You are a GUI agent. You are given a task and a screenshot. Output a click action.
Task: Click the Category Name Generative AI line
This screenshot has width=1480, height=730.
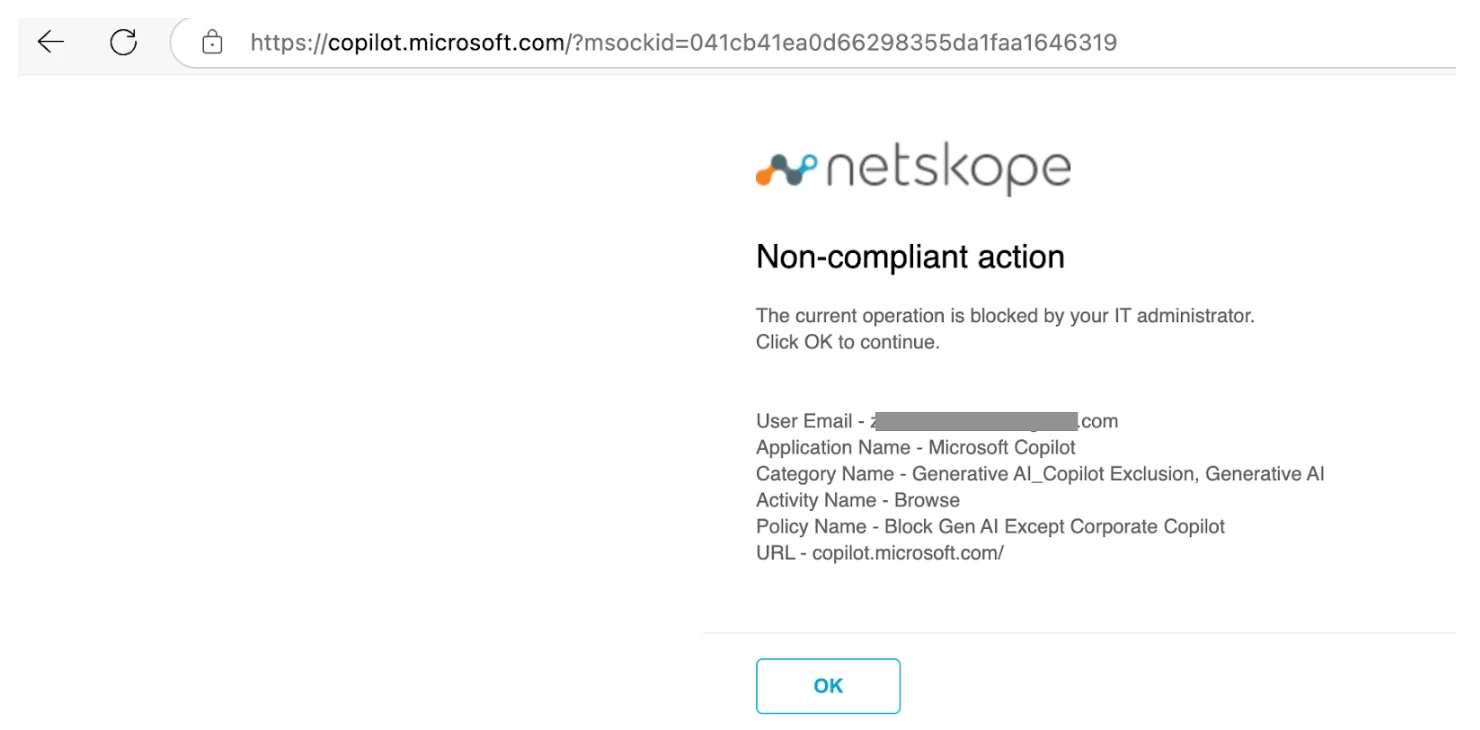1040,474
